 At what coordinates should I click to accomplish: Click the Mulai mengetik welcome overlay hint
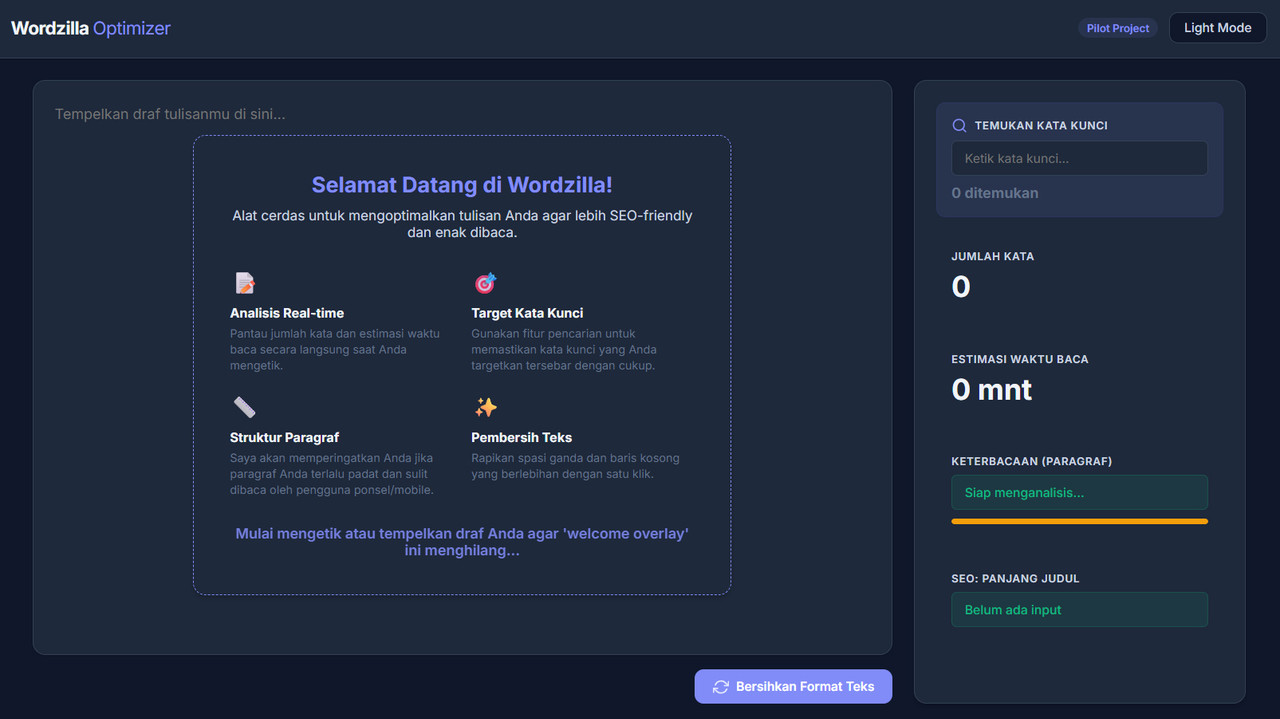[462, 542]
